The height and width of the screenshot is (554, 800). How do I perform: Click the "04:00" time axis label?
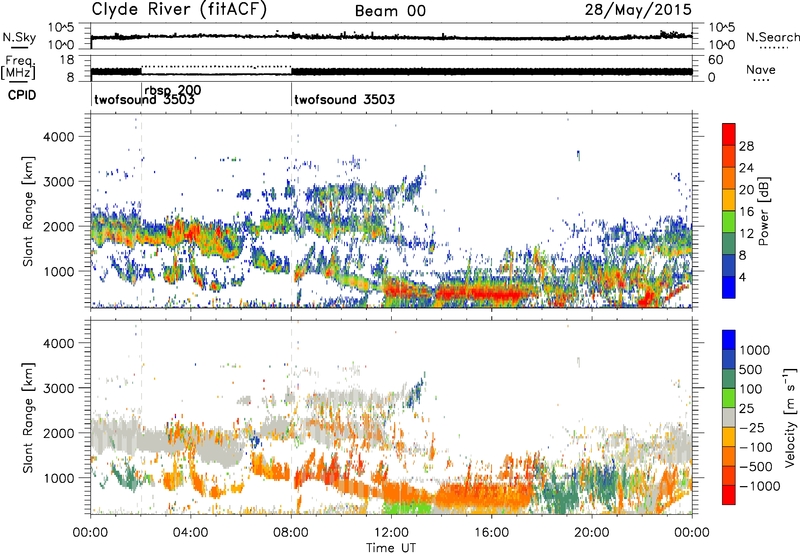click(190, 533)
